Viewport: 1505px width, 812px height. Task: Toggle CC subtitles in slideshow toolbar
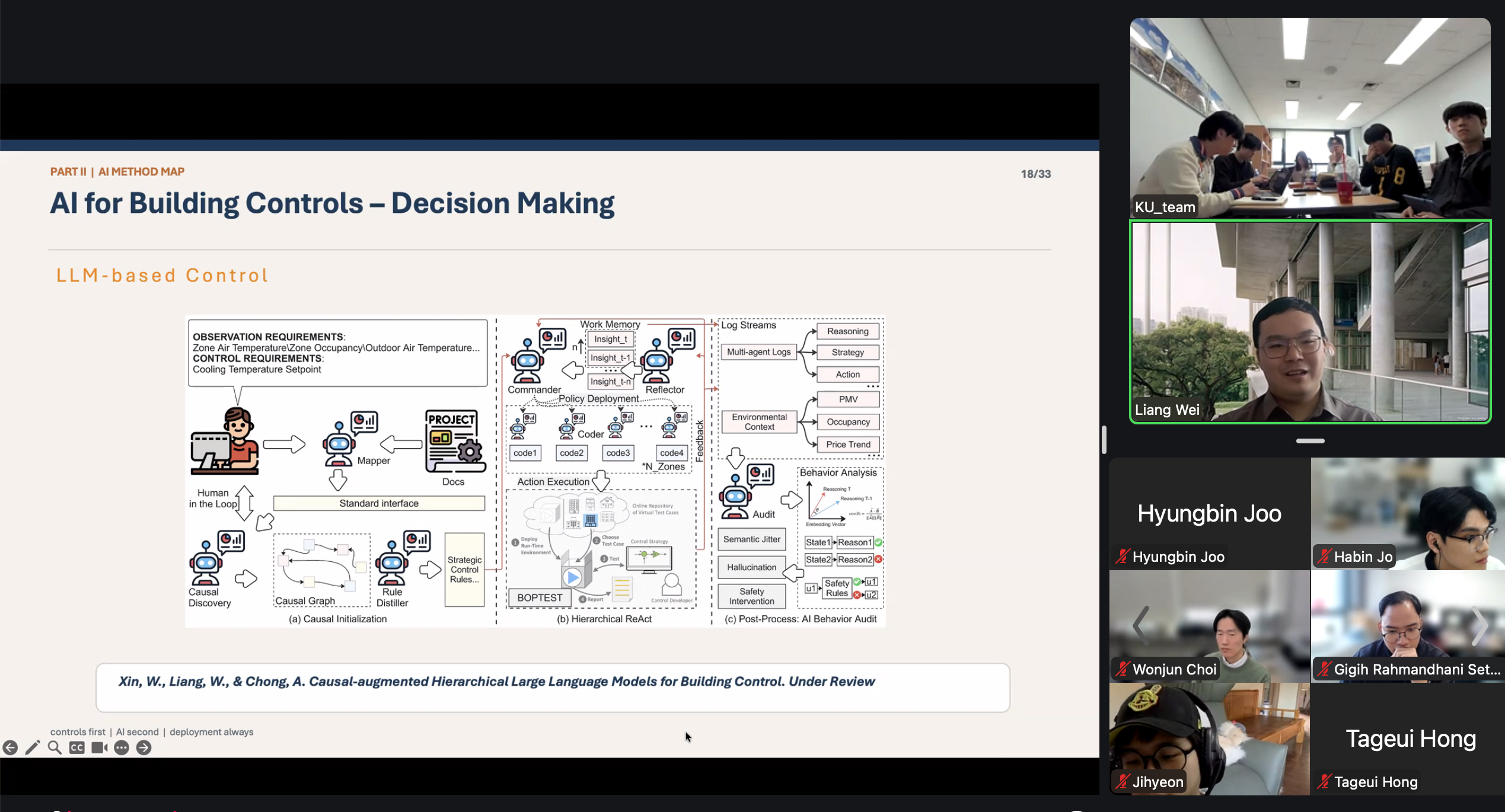(x=77, y=748)
